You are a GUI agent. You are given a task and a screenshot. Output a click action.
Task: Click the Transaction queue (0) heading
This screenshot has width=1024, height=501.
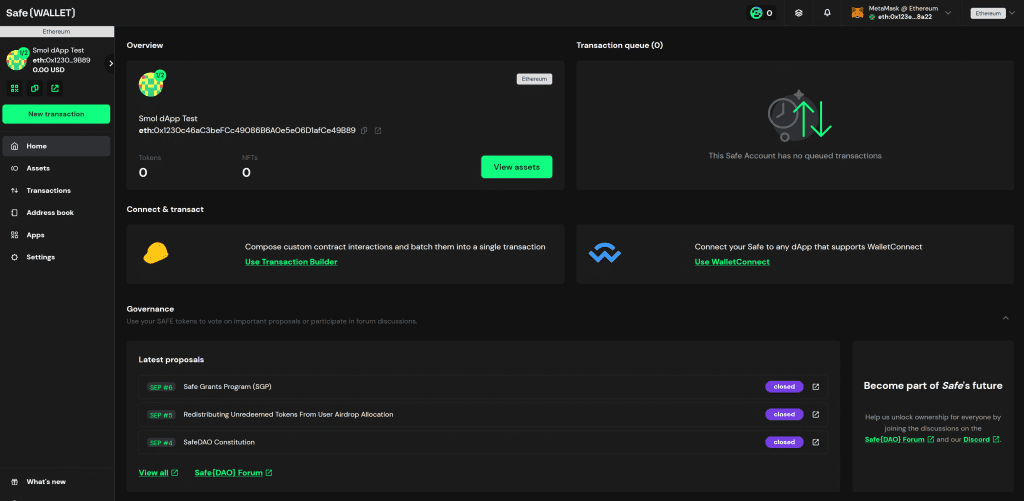(x=619, y=46)
